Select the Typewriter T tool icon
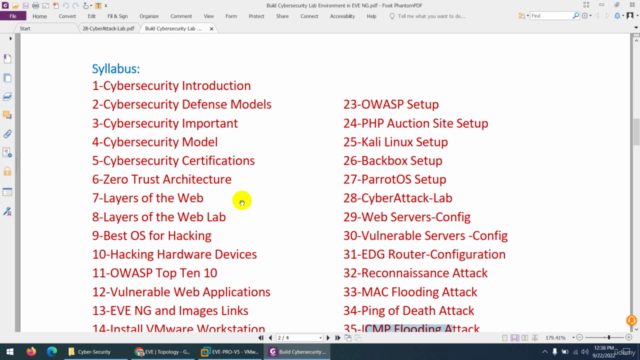Image resolution: width=640 pixels, height=360 pixels. 98,6
